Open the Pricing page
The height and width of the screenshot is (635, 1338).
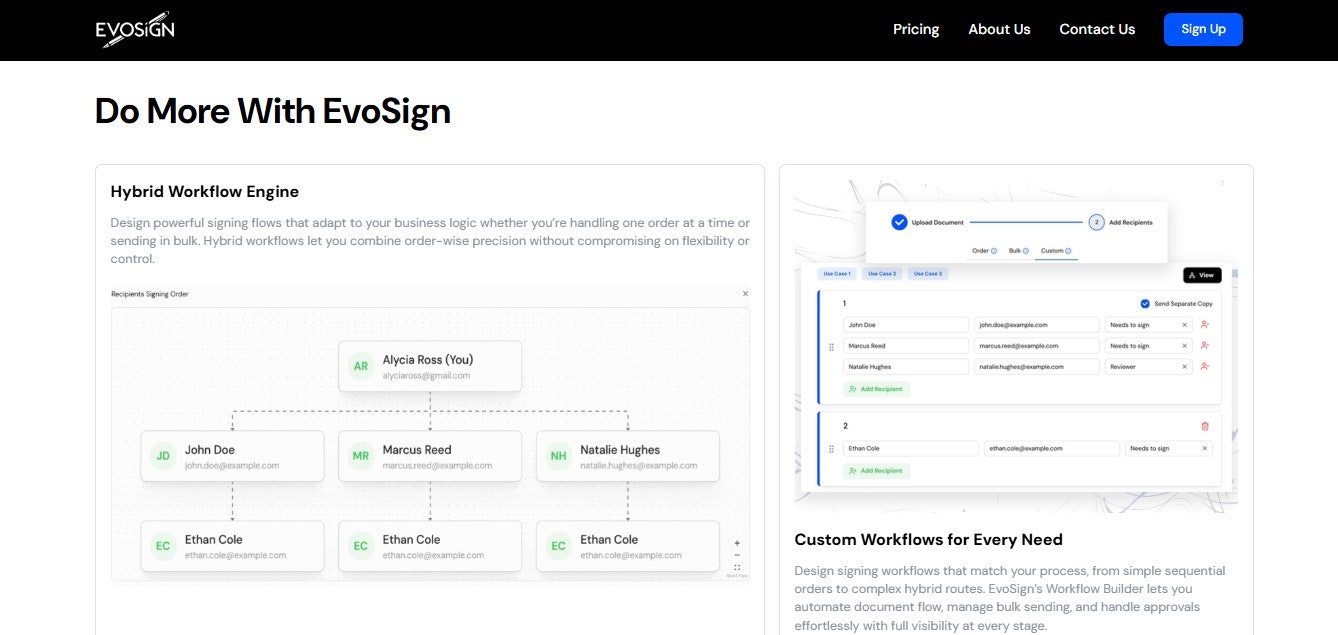916,29
